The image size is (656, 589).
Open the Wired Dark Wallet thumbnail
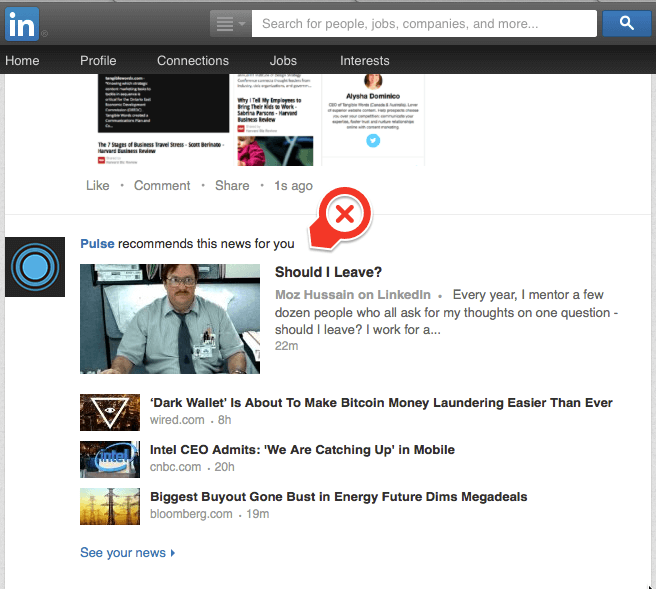(x=110, y=411)
